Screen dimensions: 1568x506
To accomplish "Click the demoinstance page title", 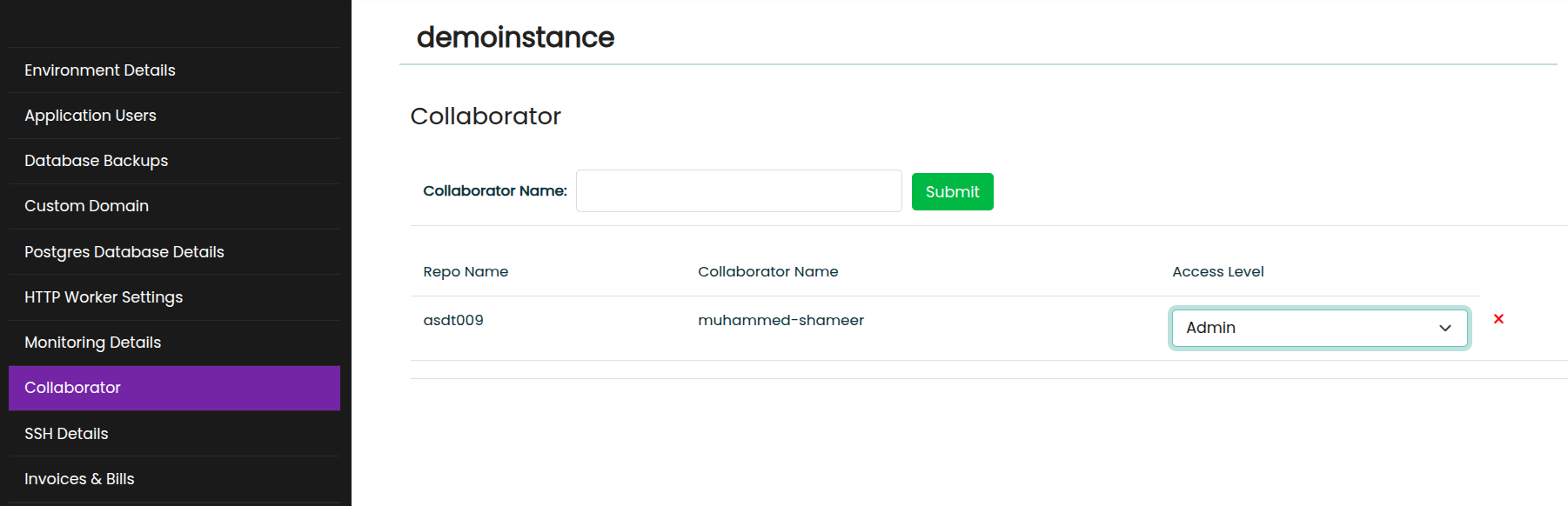I will pos(515,37).
